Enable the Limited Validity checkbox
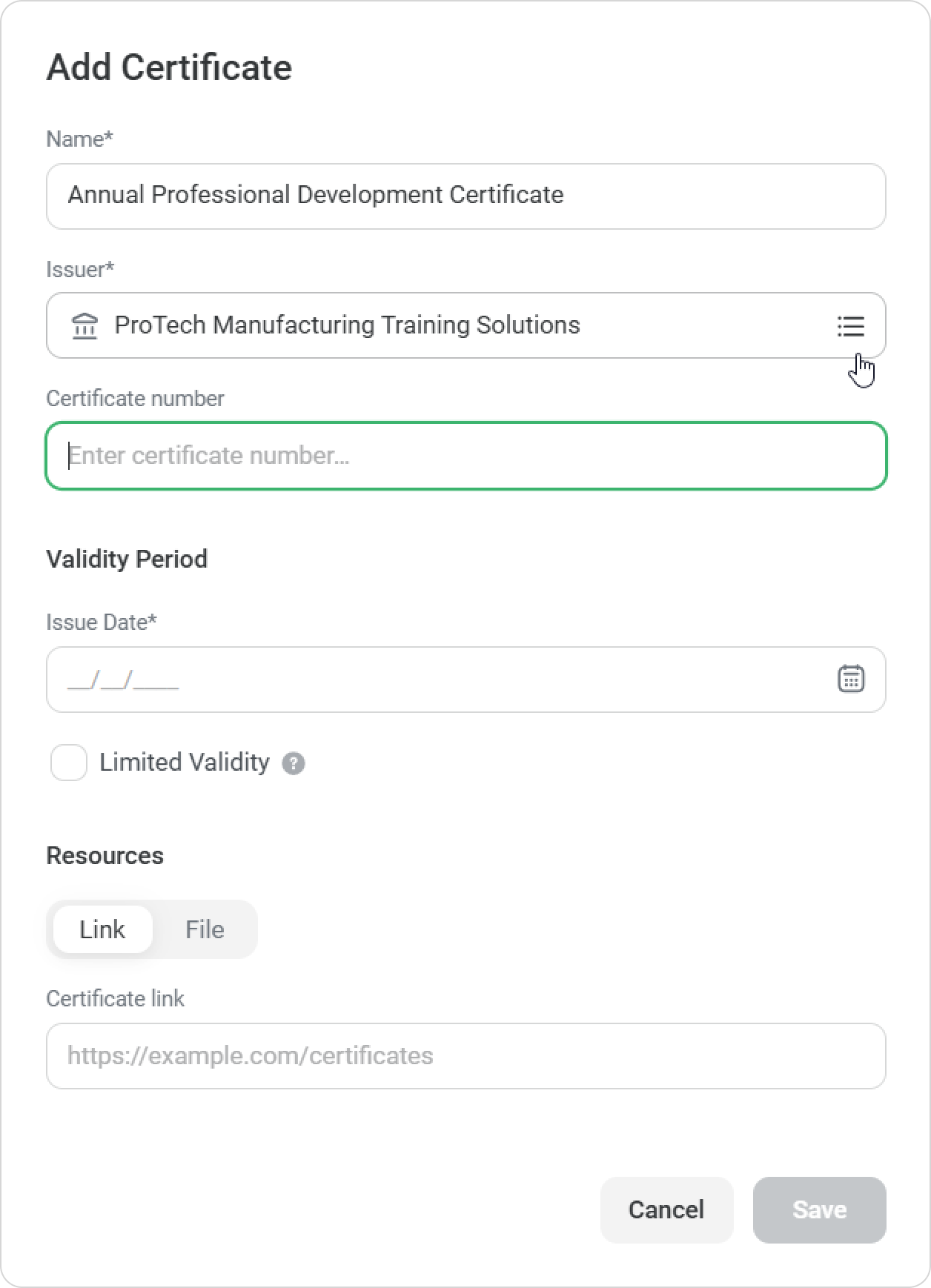This screenshot has height=1288, width=931. (x=69, y=763)
